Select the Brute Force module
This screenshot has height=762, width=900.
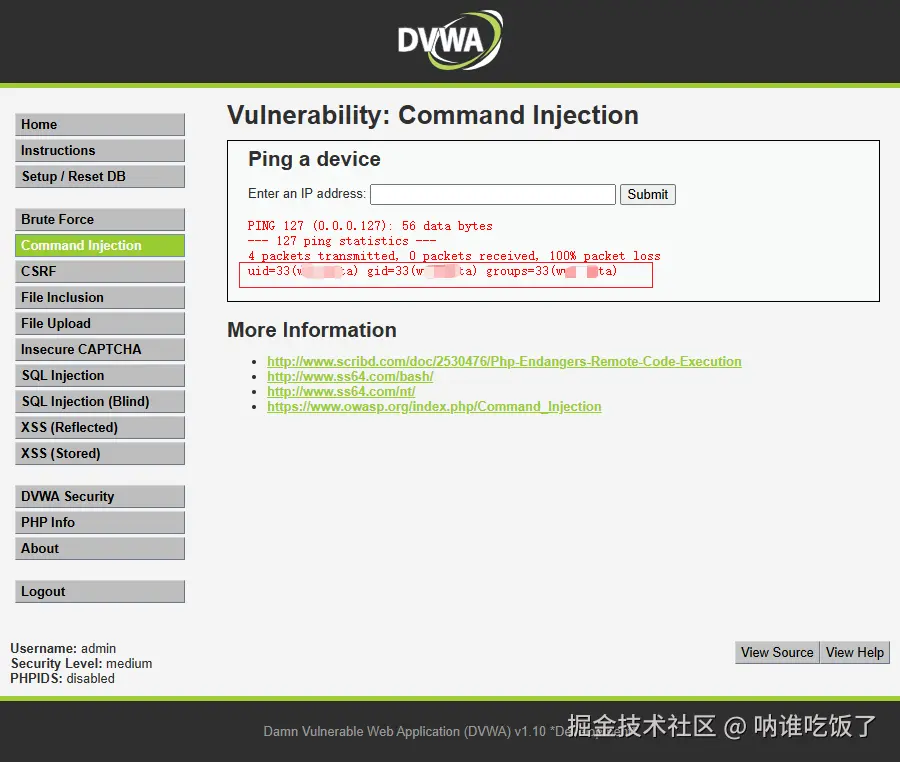(x=100, y=219)
